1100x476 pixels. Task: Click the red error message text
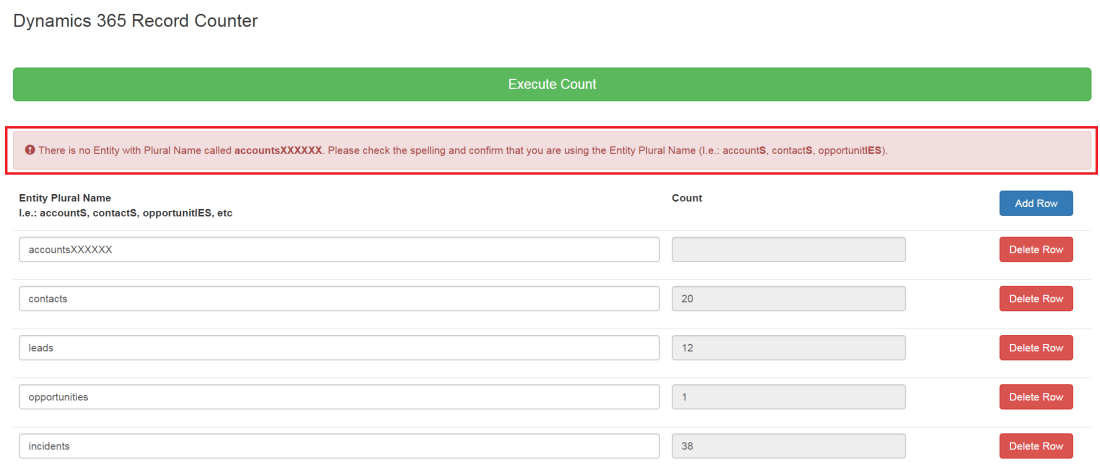coord(460,150)
